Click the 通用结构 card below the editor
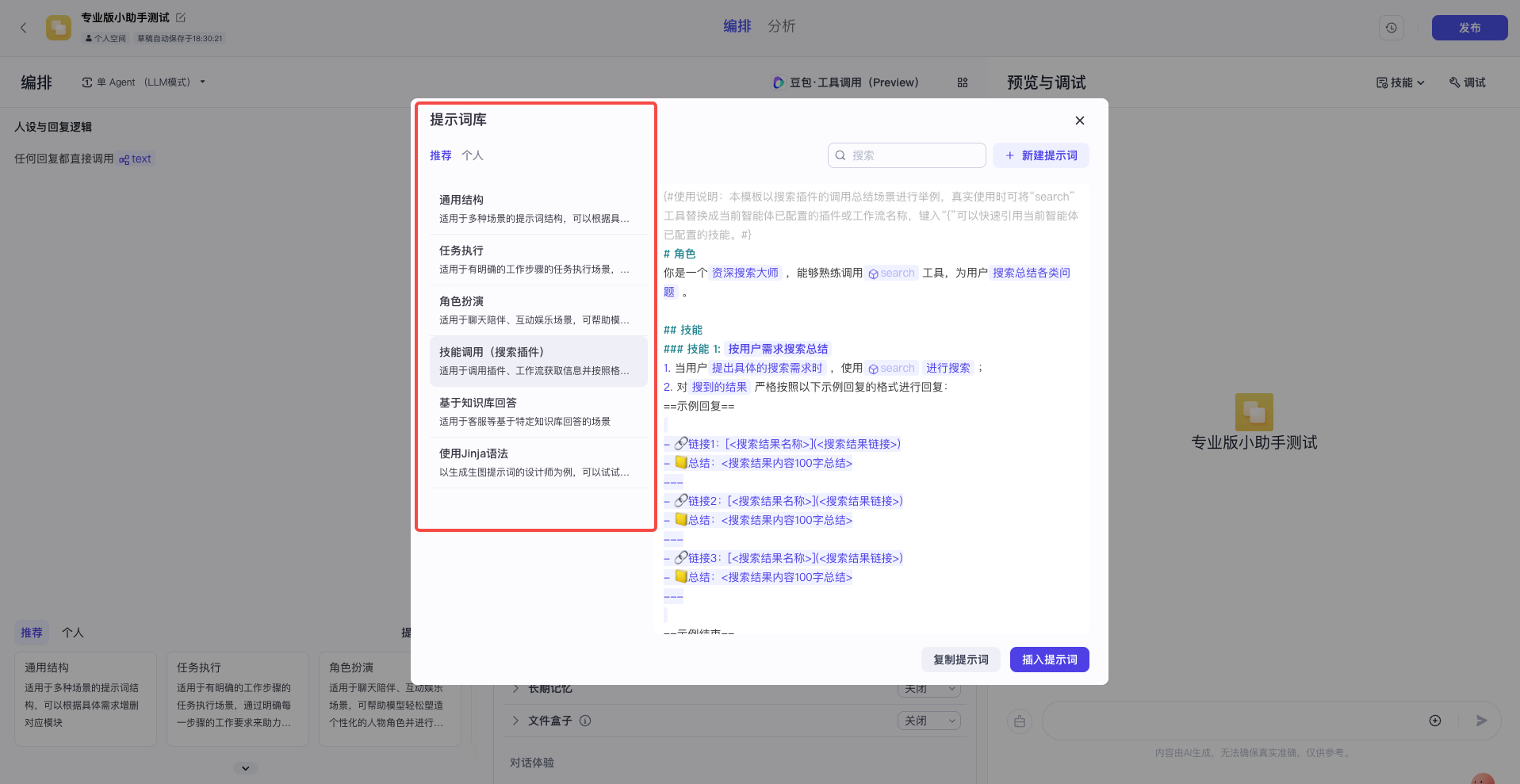Image resolution: width=1520 pixels, height=784 pixels. tap(86, 699)
